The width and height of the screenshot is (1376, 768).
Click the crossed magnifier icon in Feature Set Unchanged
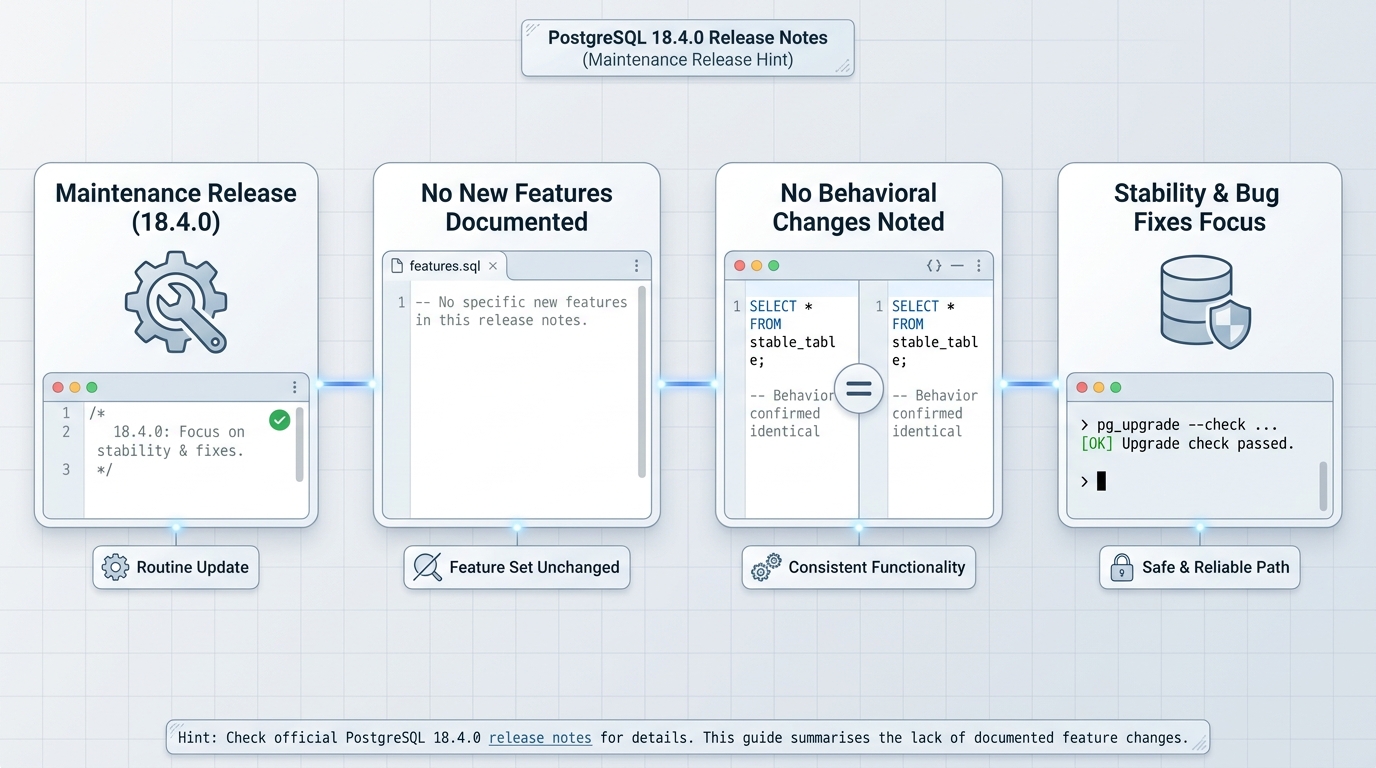[x=428, y=567]
